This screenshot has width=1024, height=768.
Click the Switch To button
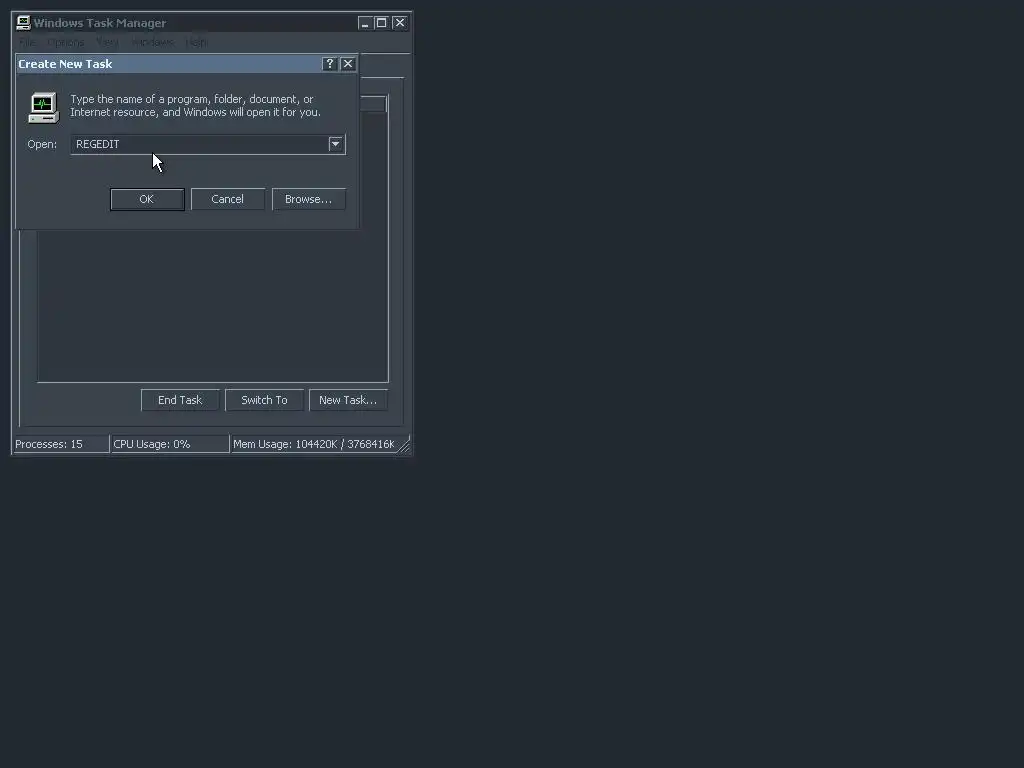pos(264,400)
